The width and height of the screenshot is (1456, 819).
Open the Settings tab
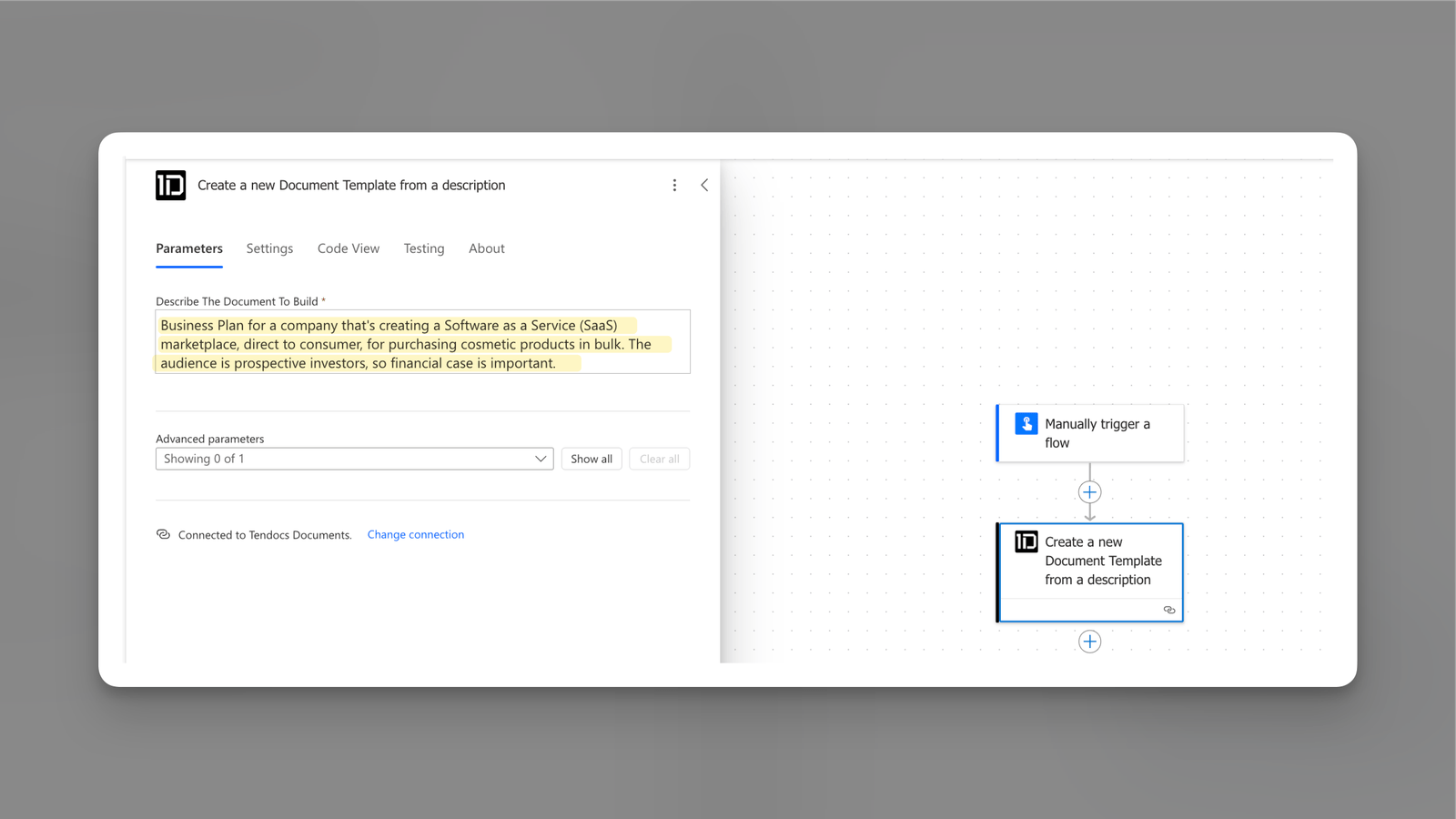click(x=269, y=248)
